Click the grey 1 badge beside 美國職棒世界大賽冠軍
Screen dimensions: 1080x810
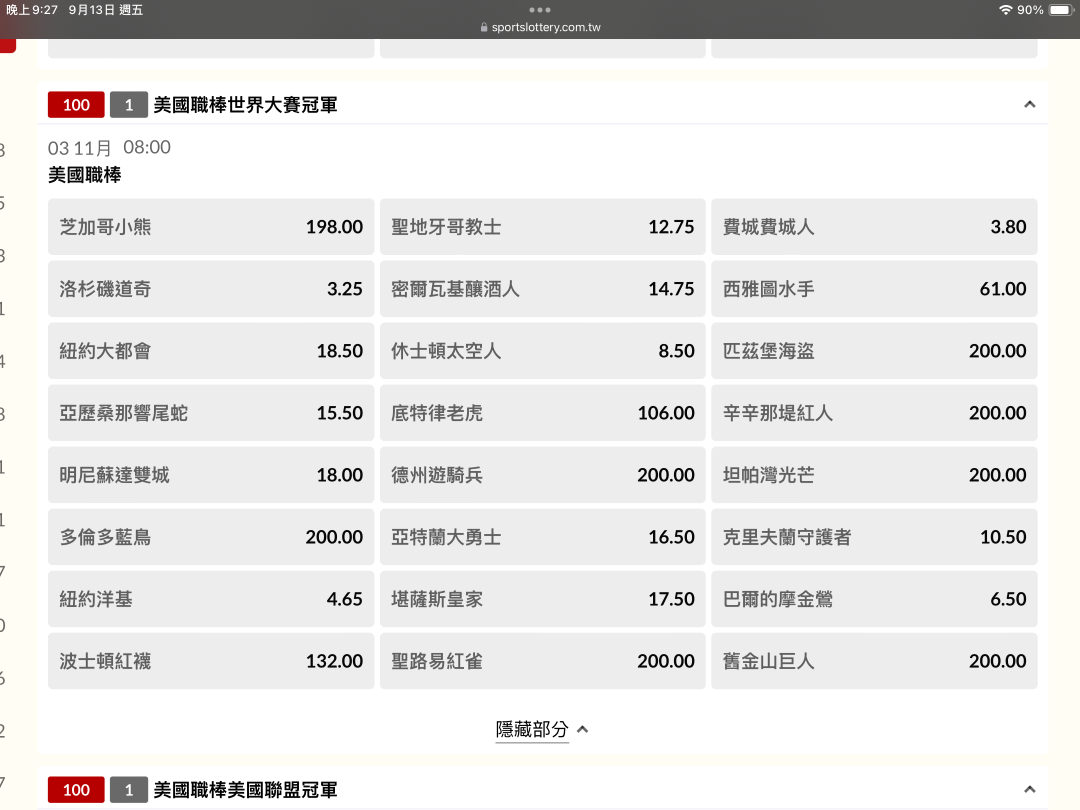pos(129,105)
